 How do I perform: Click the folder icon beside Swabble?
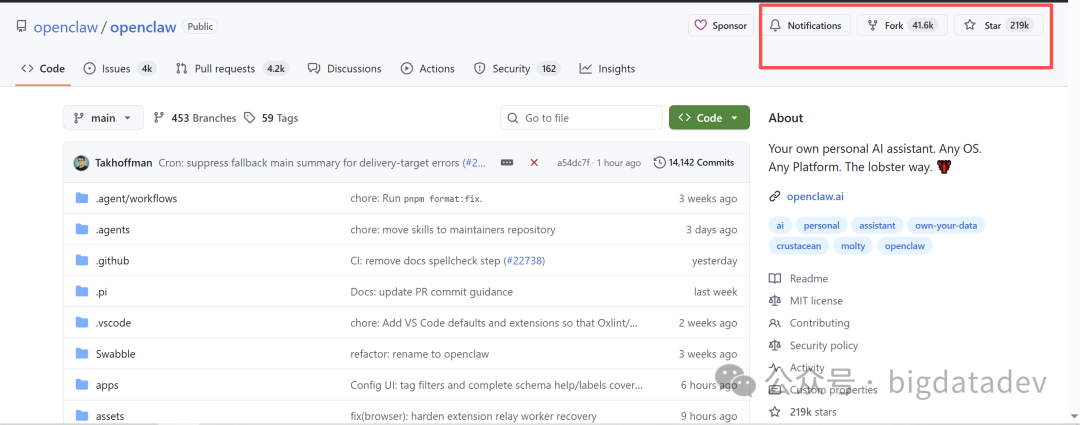click(82, 353)
